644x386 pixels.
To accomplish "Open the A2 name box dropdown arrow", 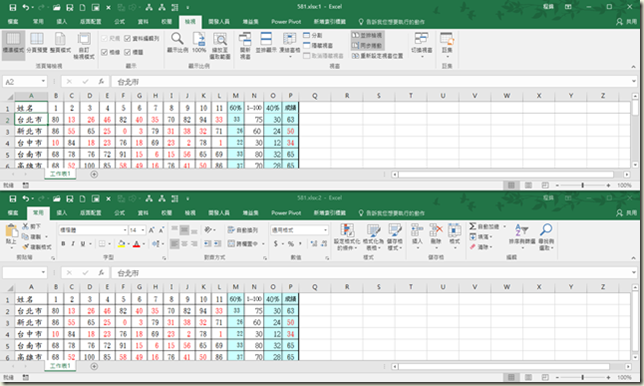I will pos(43,82).
